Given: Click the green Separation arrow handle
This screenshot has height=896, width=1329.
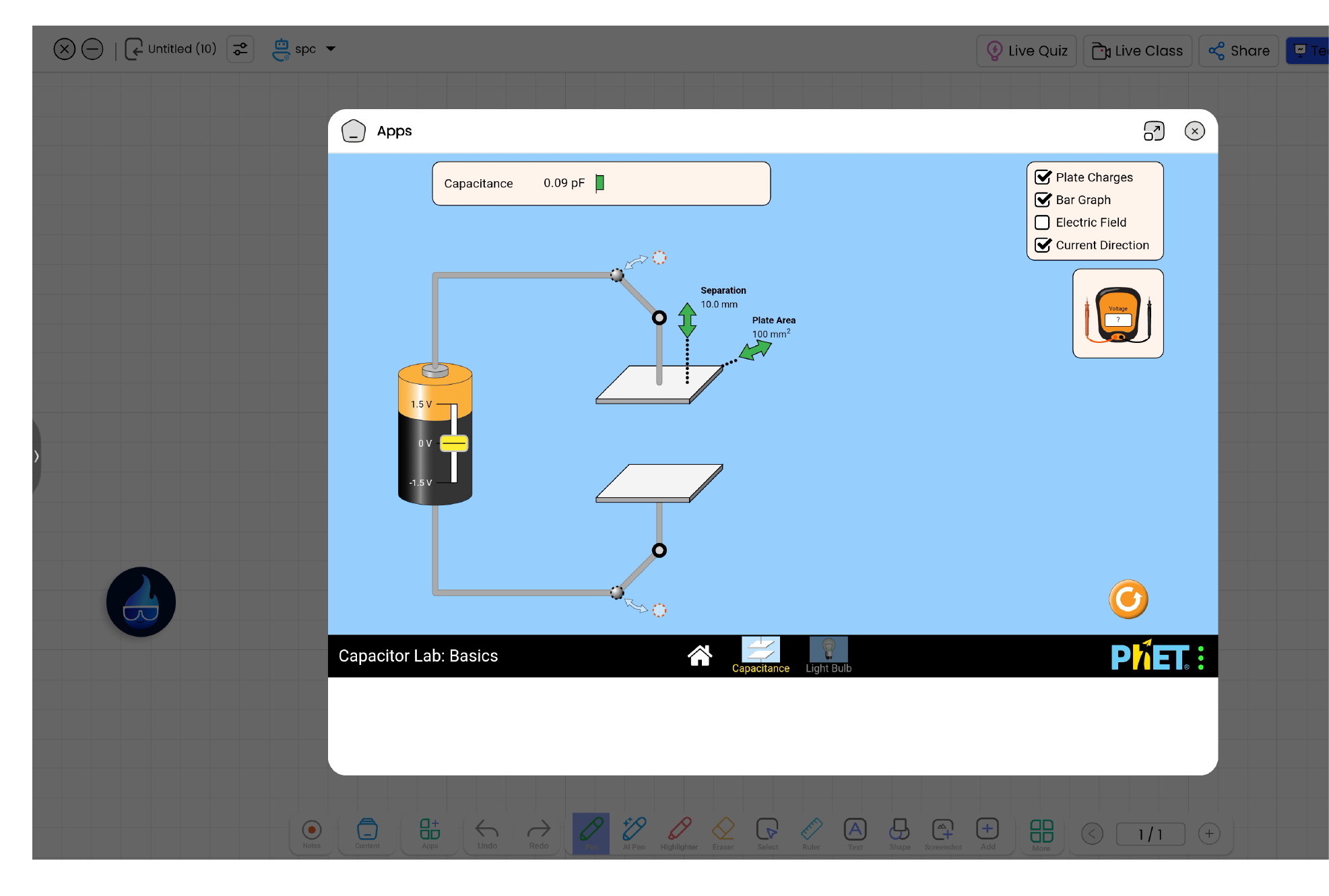Looking at the screenshot, I should tap(687, 320).
